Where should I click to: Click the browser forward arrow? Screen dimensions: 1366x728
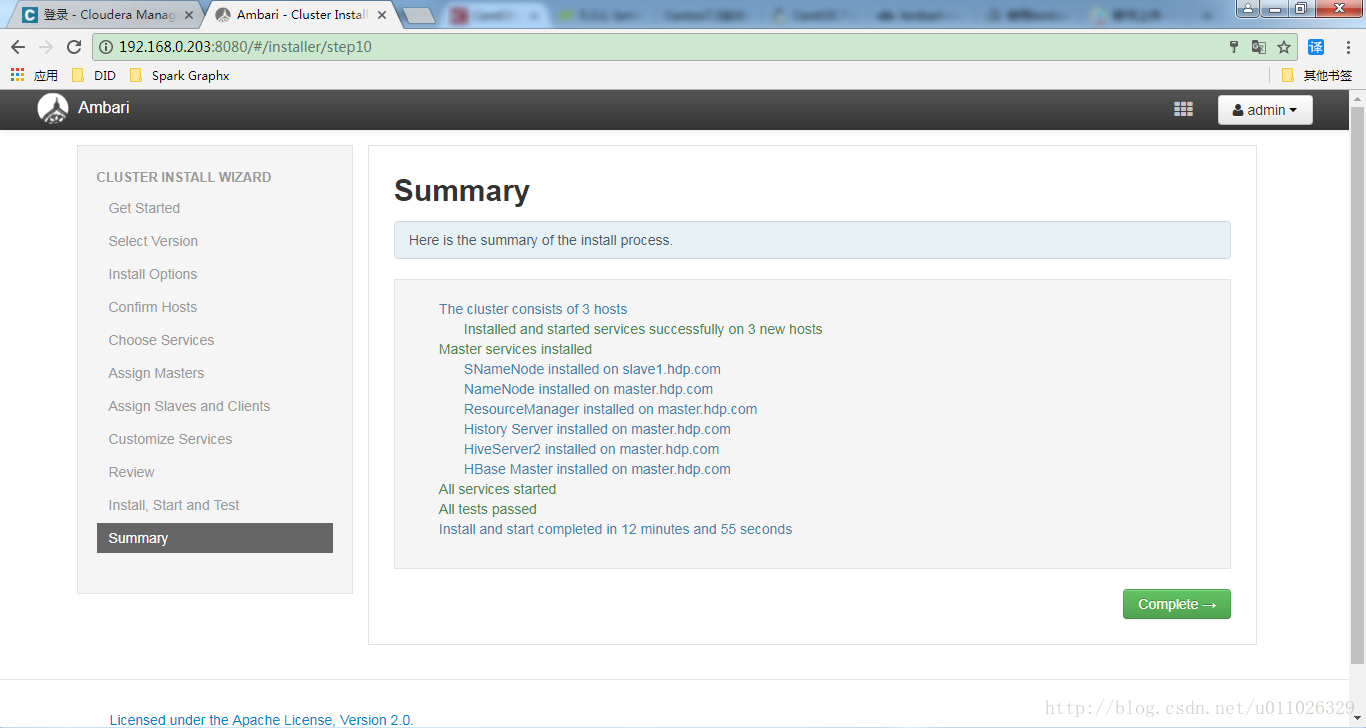[46, 47]
